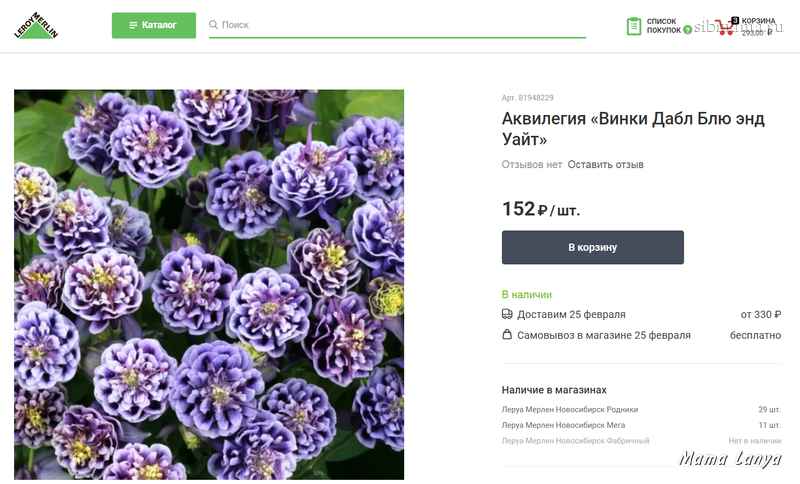
Task: Click the search magnifier icon
Action: tap(213, 25)
